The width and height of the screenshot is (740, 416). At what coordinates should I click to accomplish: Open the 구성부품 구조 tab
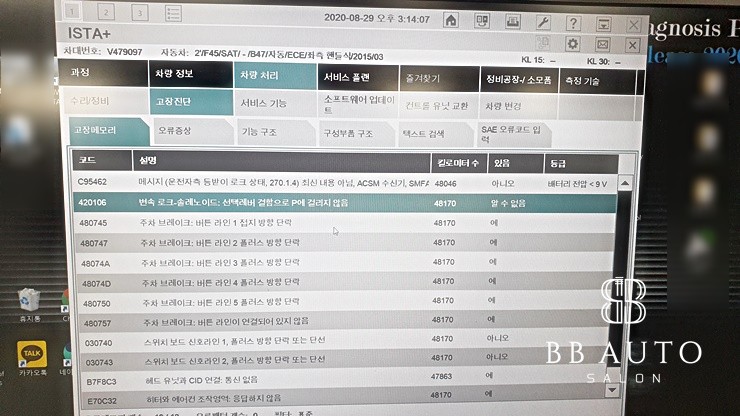(356, 134)
